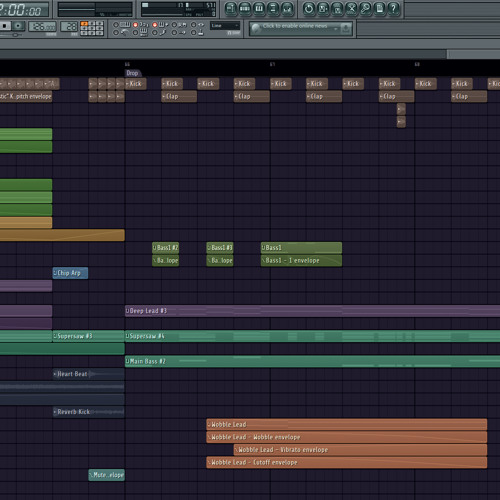Screen dimensions: 500x500
Task: Select 'Wobble Lead - Wobble envelope' clip
Action: [347, 437]
